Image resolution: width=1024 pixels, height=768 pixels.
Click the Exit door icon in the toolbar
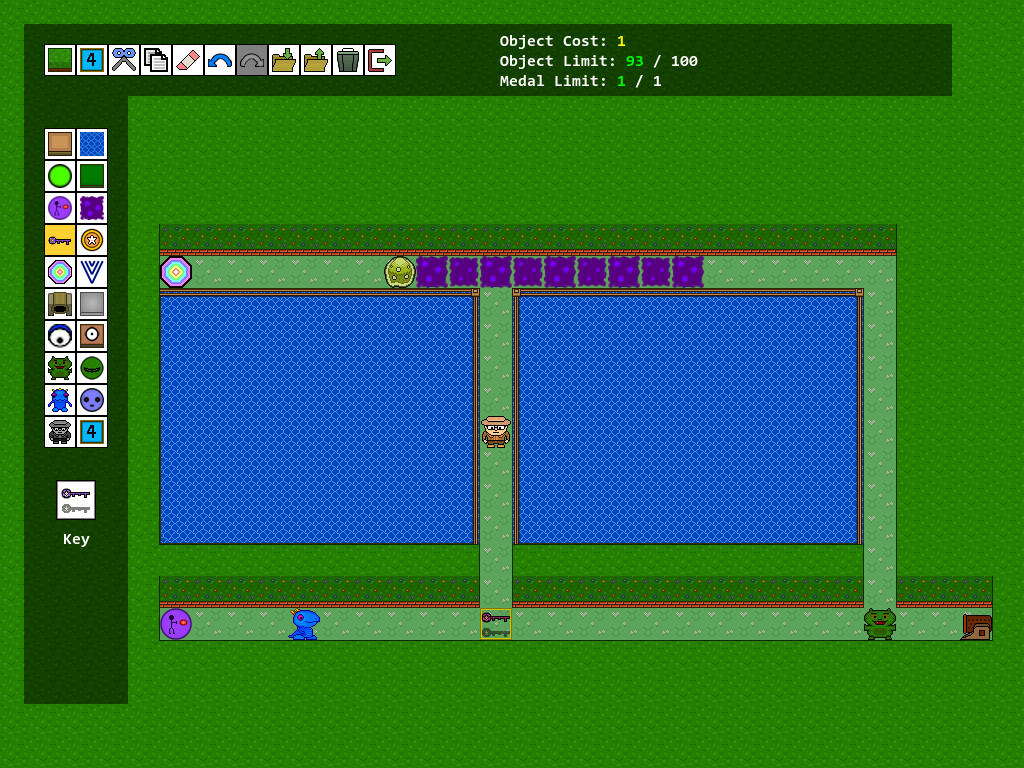(379, 59)
